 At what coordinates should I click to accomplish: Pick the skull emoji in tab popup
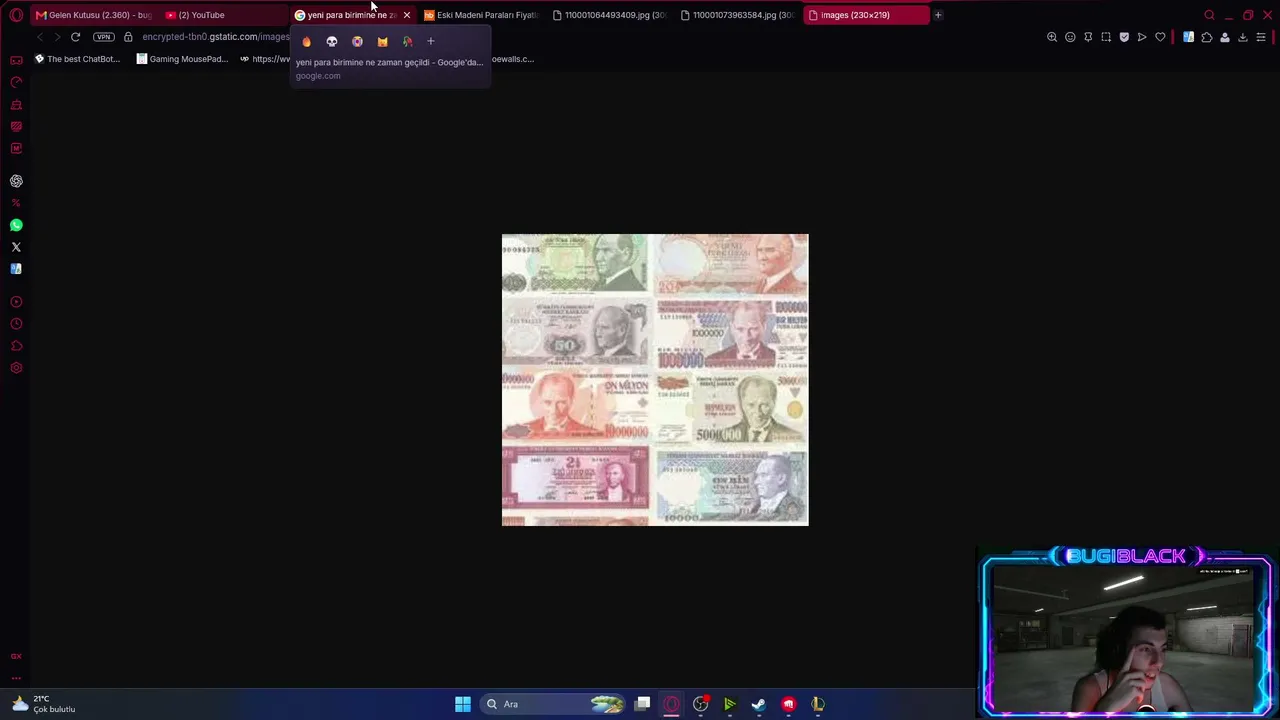(x=332, y=42)
